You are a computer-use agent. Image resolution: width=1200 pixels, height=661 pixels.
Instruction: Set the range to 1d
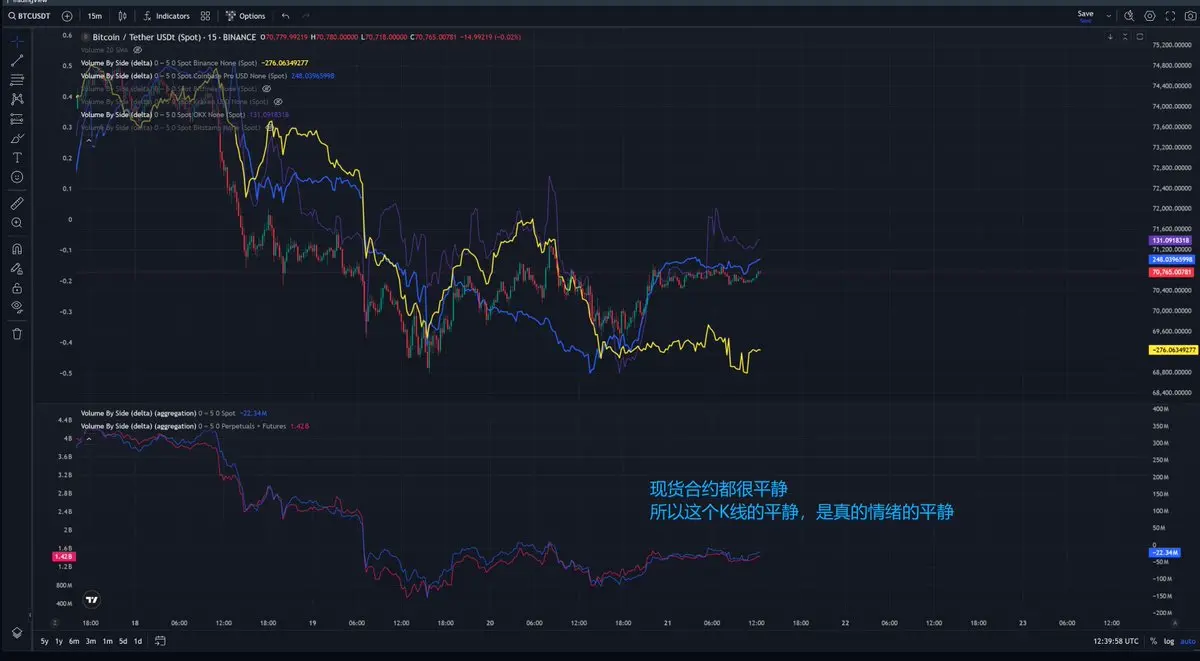coord(138,641)
